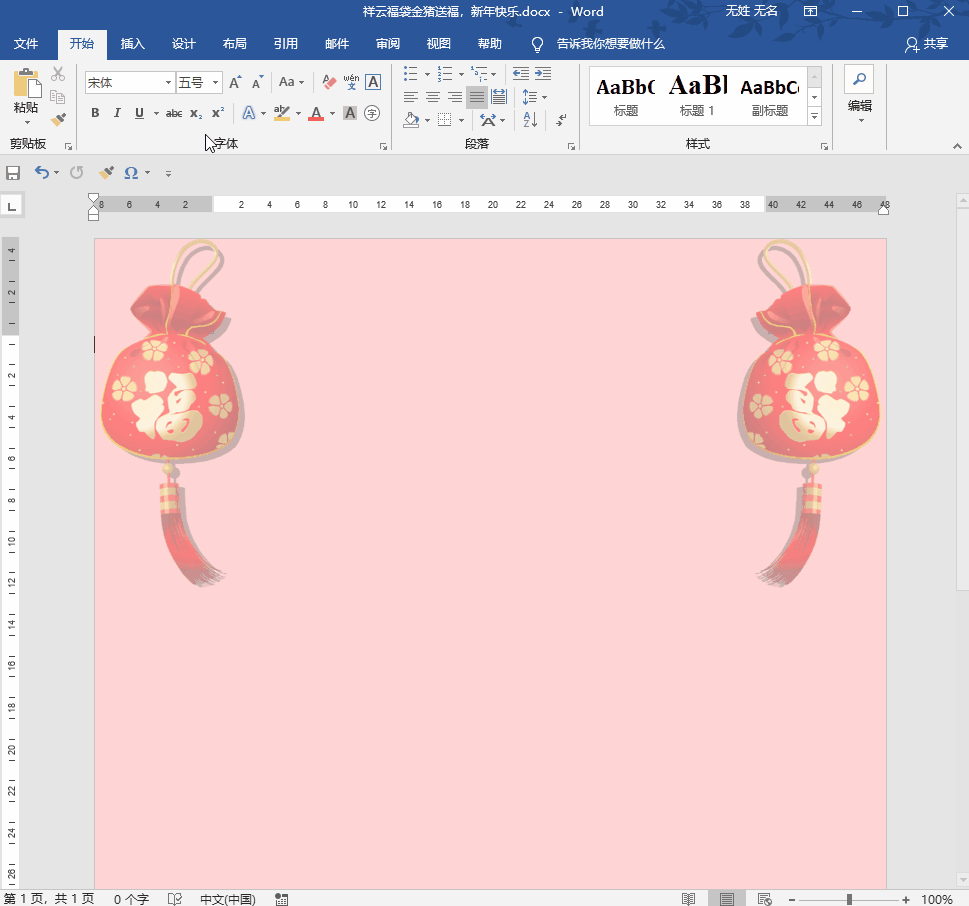Image resolution: width=969 pixels, height=906 pixels.
Task: Open the font size dropdown
Action: coord(215,82)
